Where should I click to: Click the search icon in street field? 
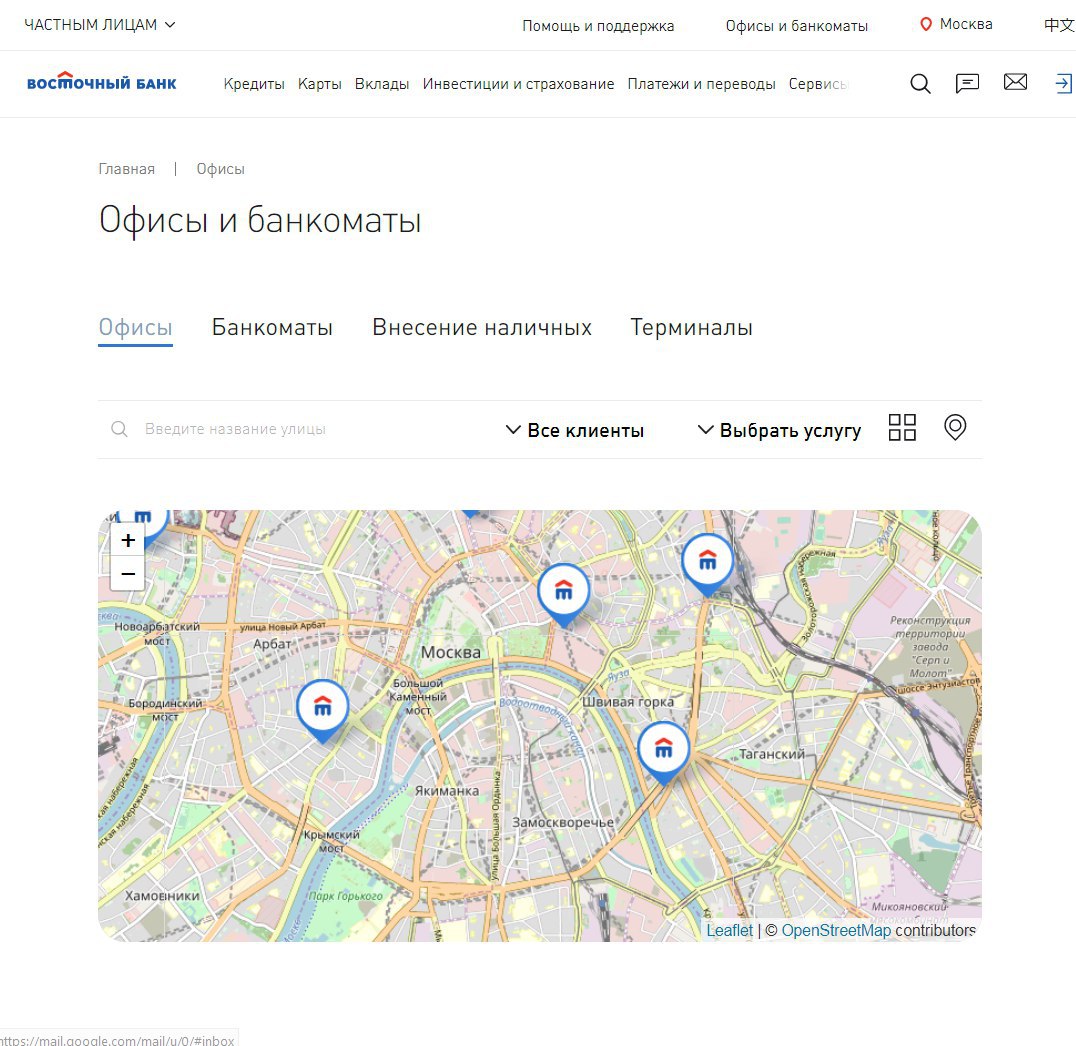tap(119, 429)
